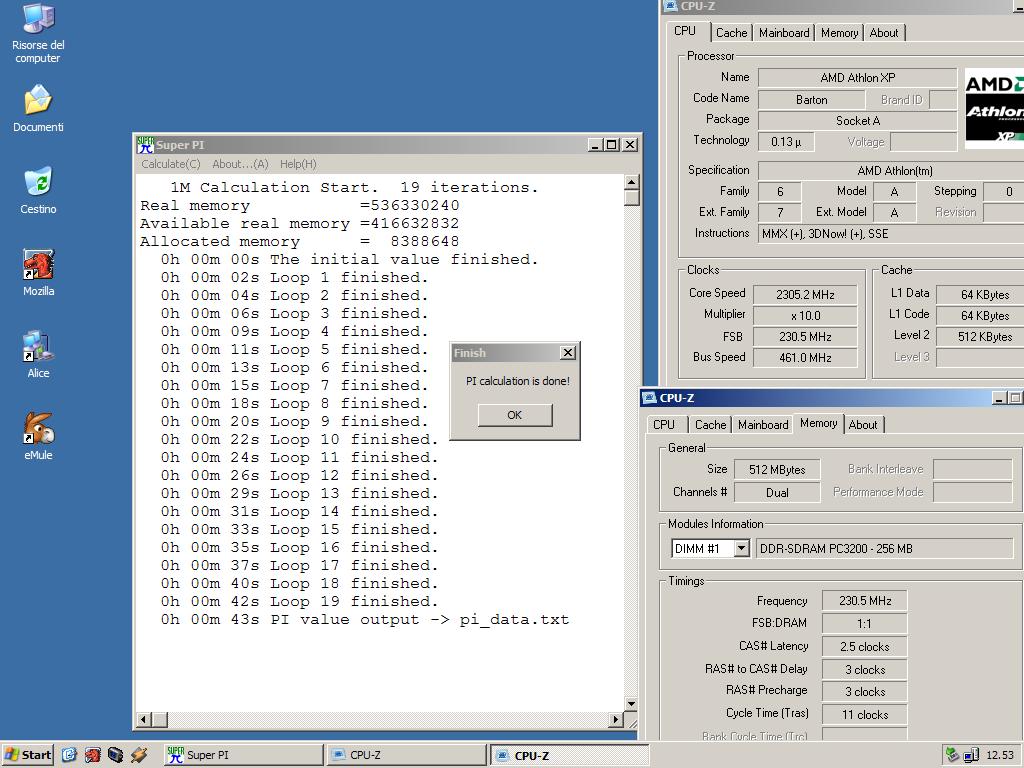Click the fourth quick launch icon
This screenshot has width=1024, height=768.
point(138,755)
